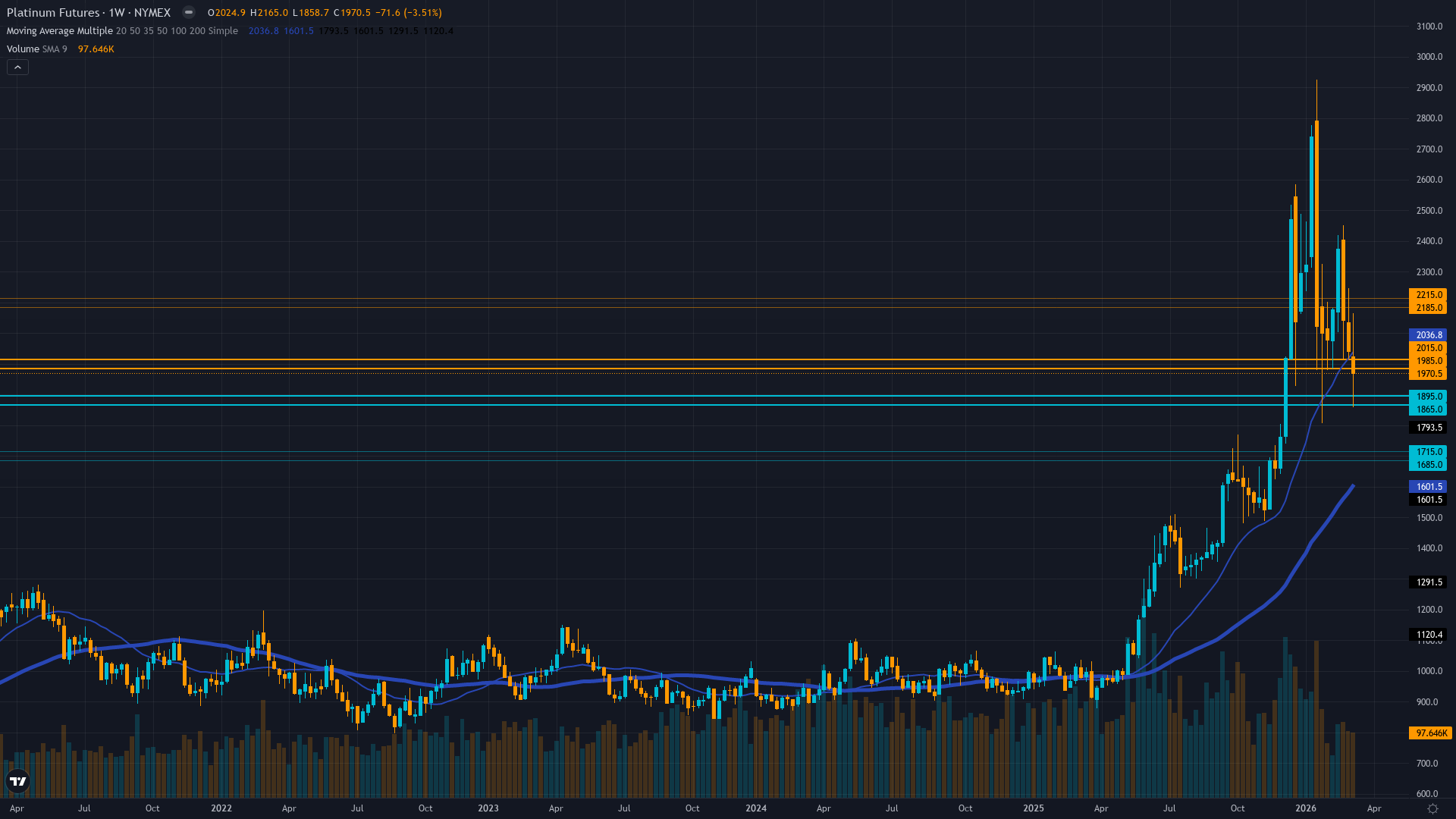The width and height of the screenshot is (1456, 819).
Task: Select the Moving Average Multiple indicator legend
Action: pos(122,31)
